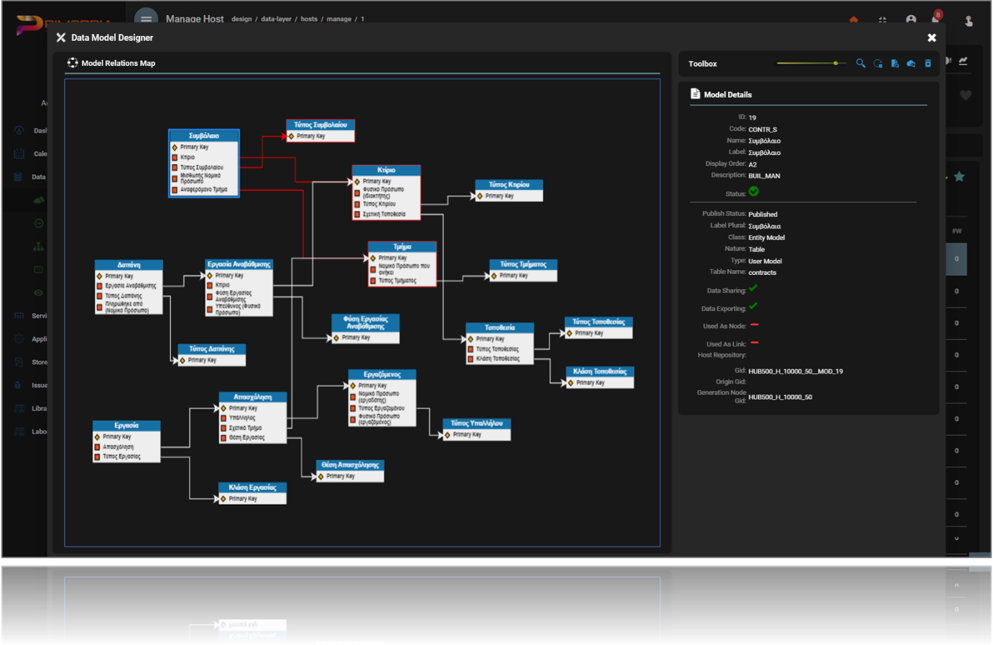Click the green Status check indicator

754,192
